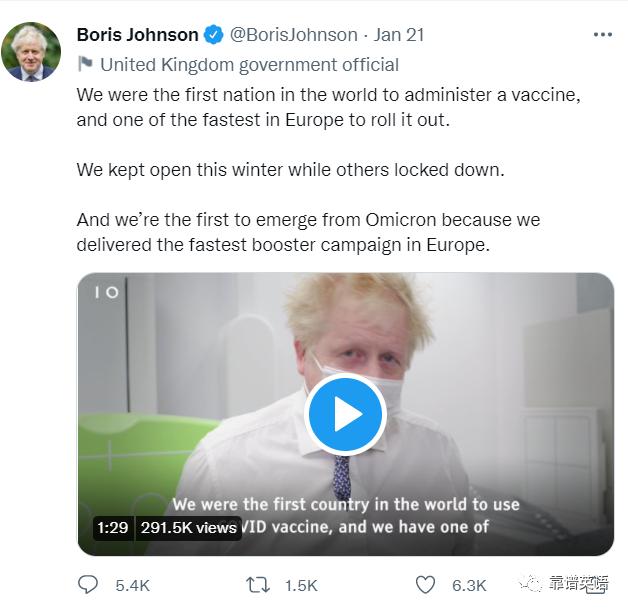The image size is (628, 609).
Task: Click the retweet arrows icon
Action: [257, 584]
